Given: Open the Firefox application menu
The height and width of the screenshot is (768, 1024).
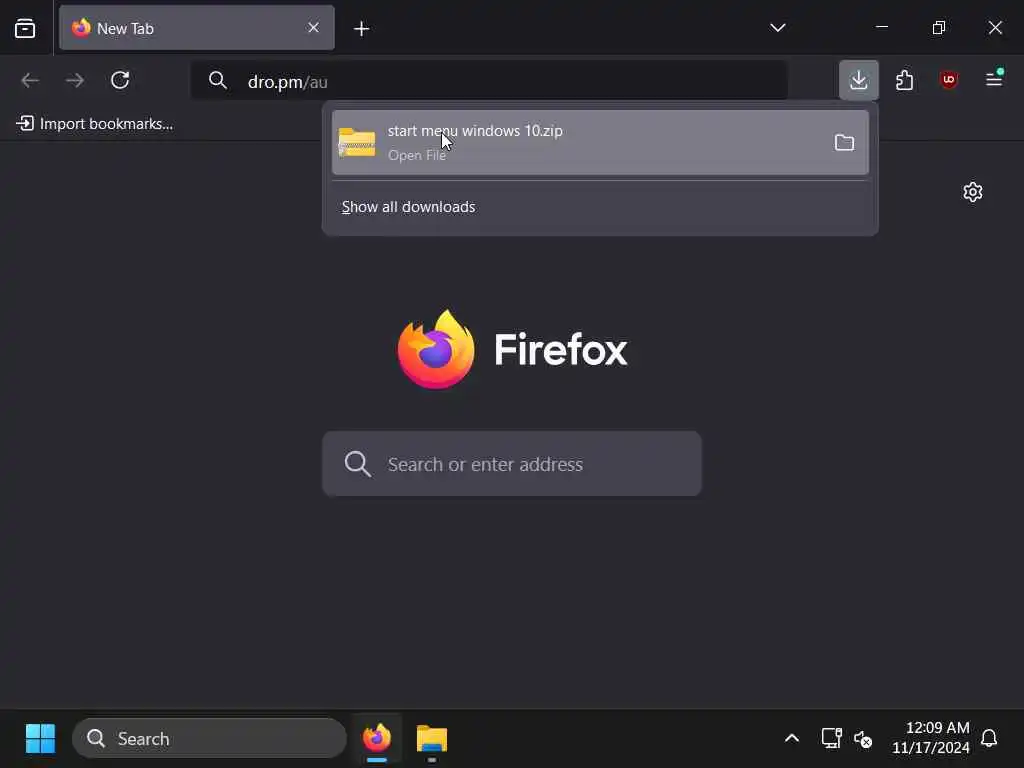Looking at the screenshot, I should 994,80.
